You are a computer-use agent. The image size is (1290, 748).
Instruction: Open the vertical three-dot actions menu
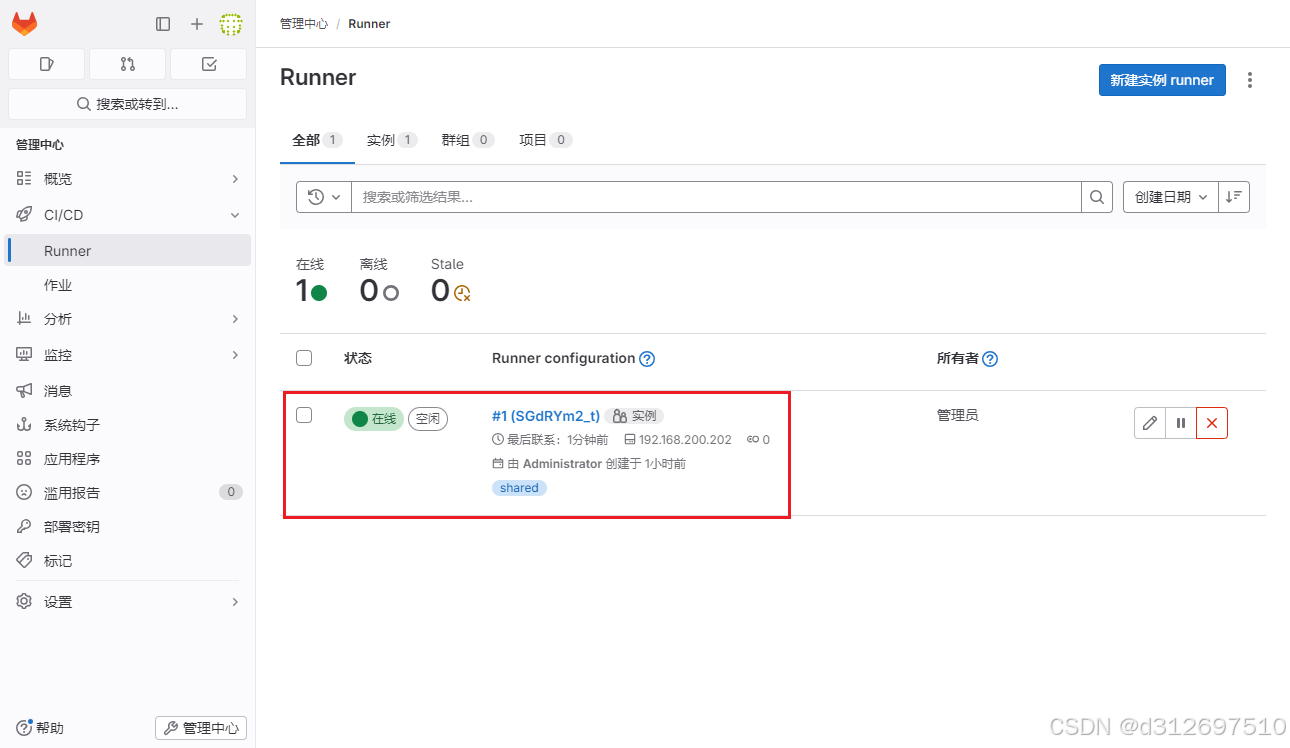pos(1250,80)
